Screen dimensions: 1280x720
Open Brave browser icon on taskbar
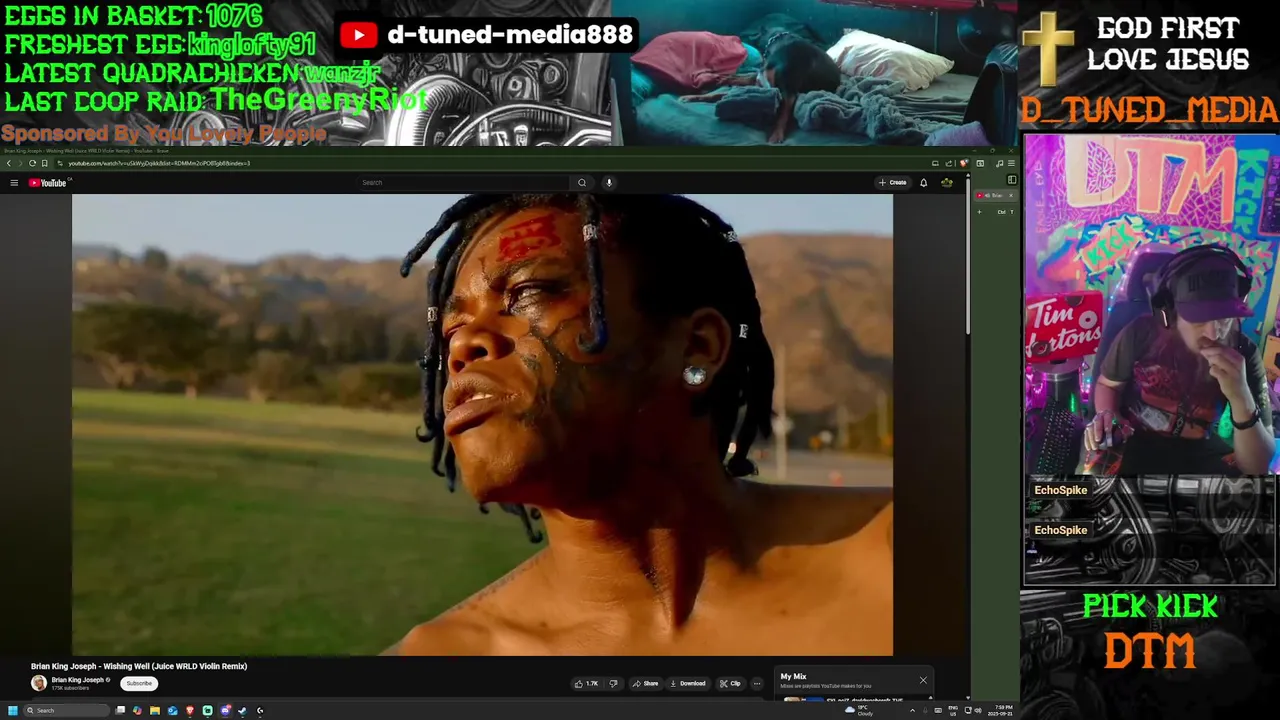click(190, 711)
